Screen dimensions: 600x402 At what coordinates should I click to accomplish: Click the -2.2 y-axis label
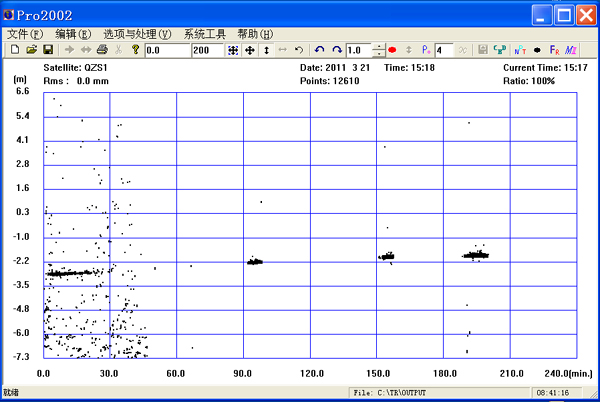(x=21, y=261)
